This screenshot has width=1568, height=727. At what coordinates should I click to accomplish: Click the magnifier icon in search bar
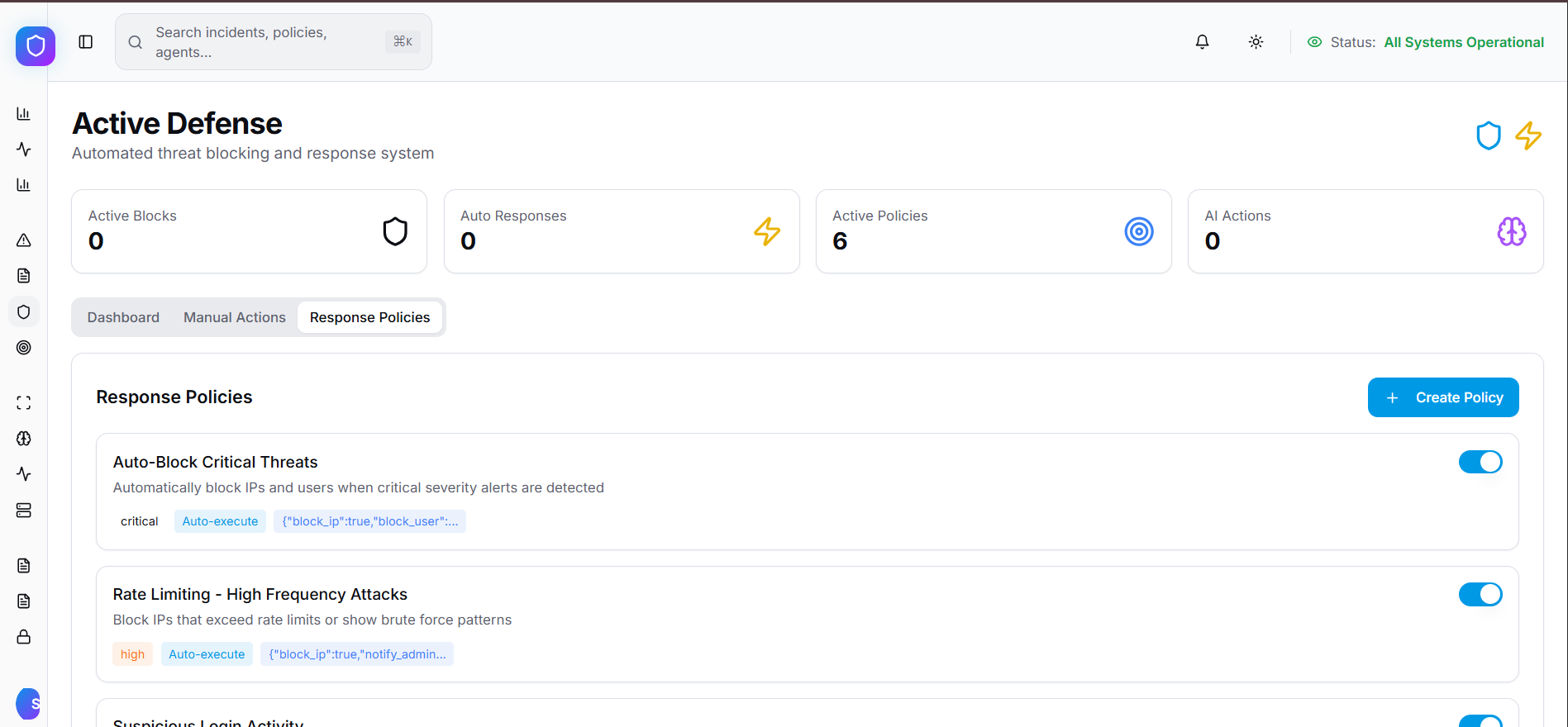[x=136, y=42]
